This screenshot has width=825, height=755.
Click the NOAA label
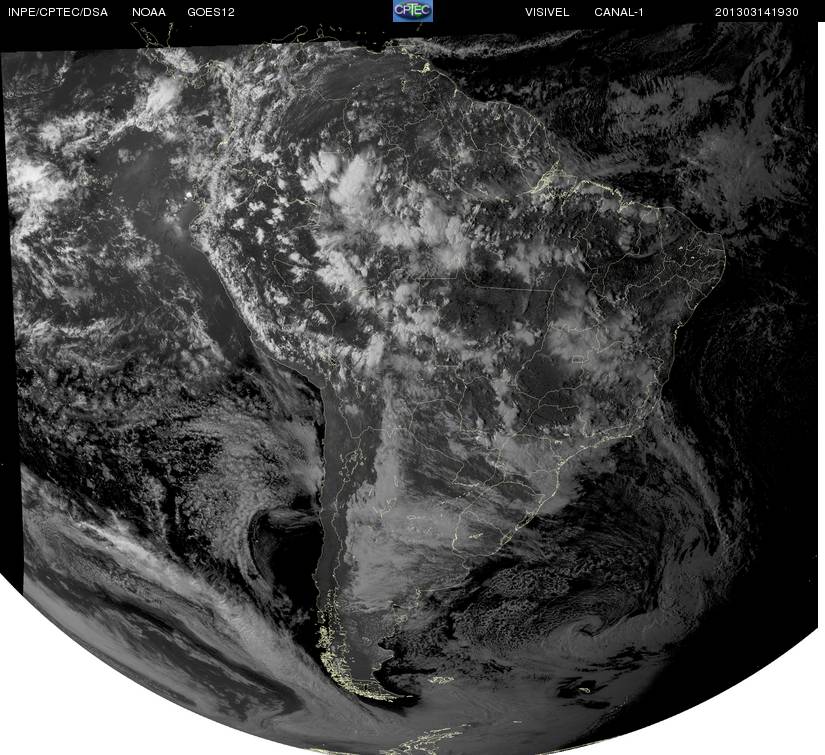coord(149,12)
